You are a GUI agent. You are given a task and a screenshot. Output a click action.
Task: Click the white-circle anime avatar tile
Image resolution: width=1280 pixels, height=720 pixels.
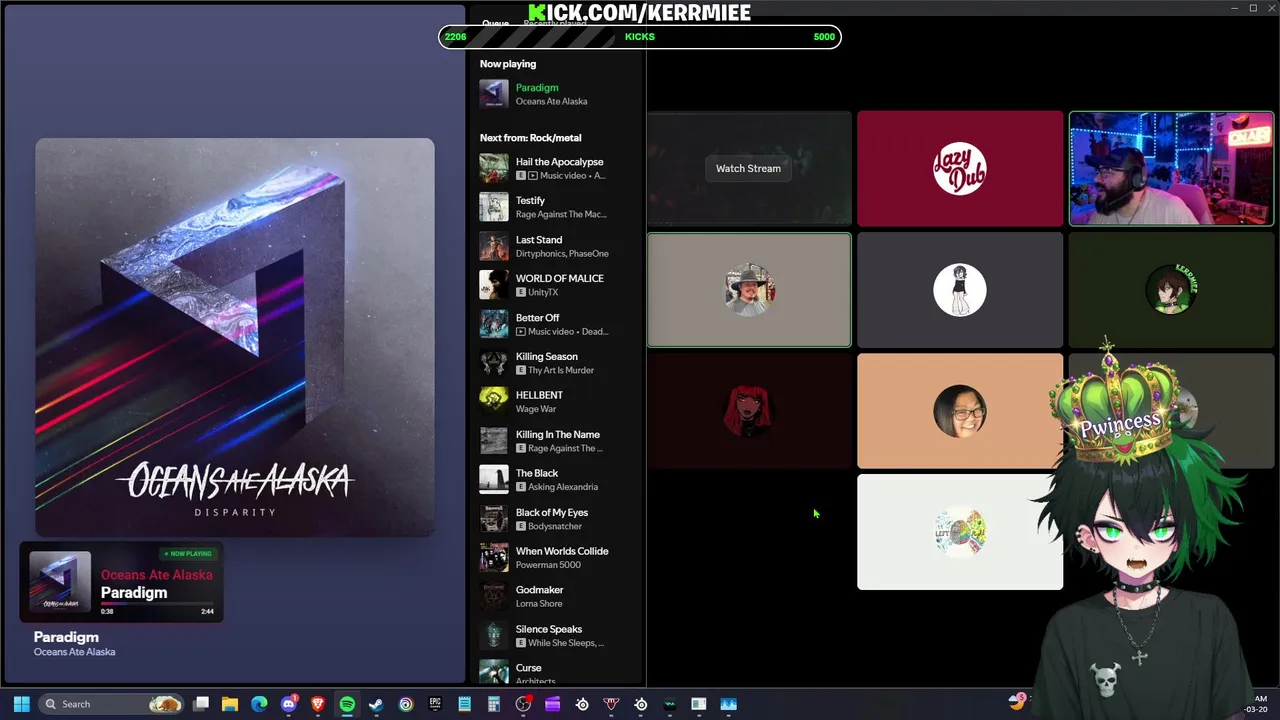pos(960,290)
